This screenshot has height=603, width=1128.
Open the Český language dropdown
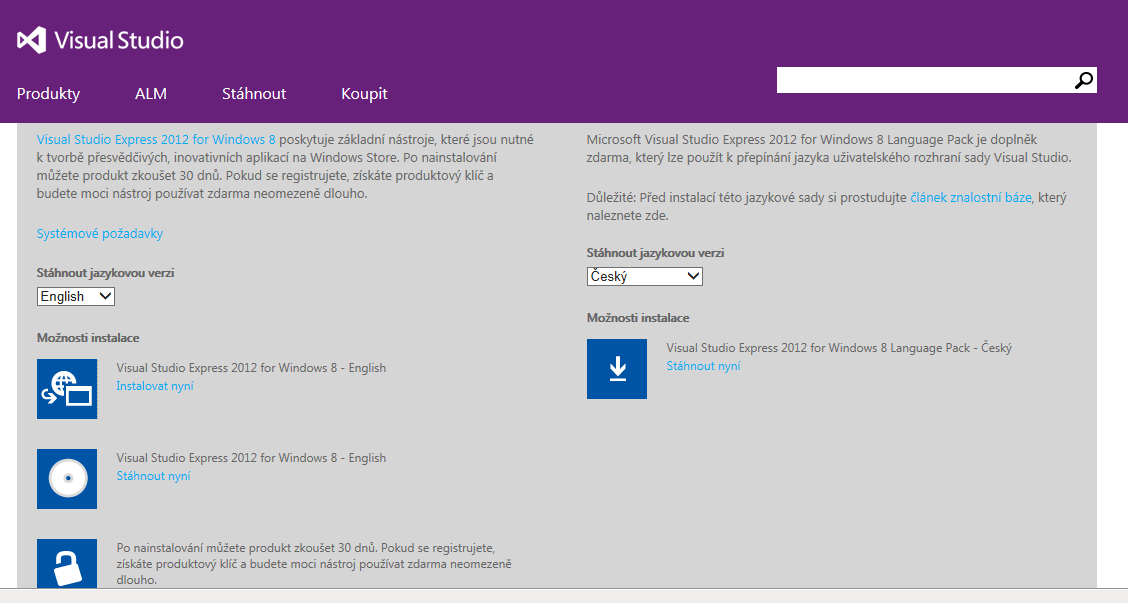(645, 276)
